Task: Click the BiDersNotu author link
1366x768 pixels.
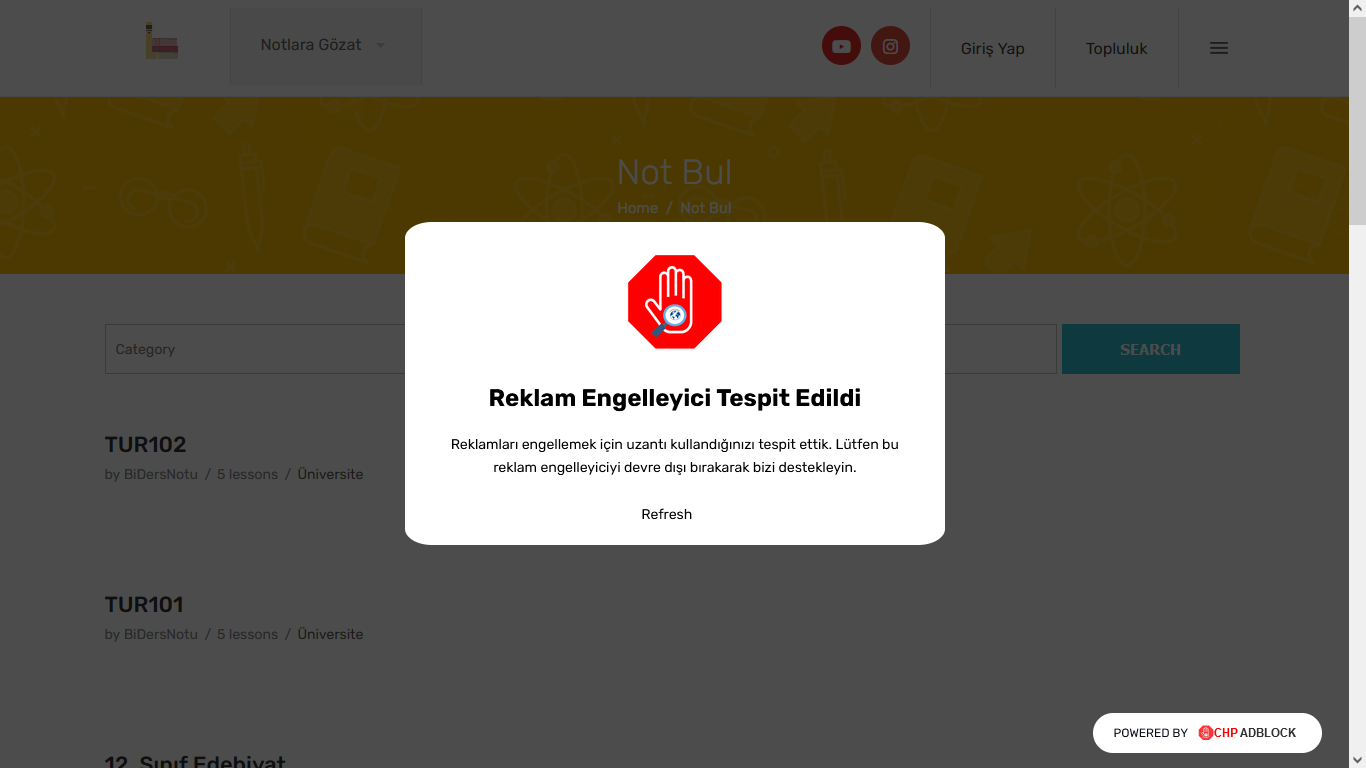Action: (160, 474)
